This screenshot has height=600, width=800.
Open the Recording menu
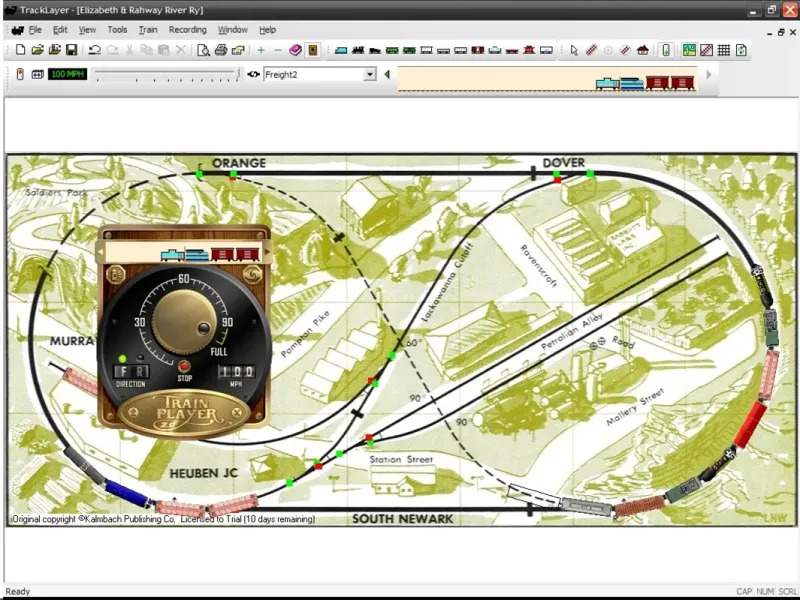click(187, 30)
